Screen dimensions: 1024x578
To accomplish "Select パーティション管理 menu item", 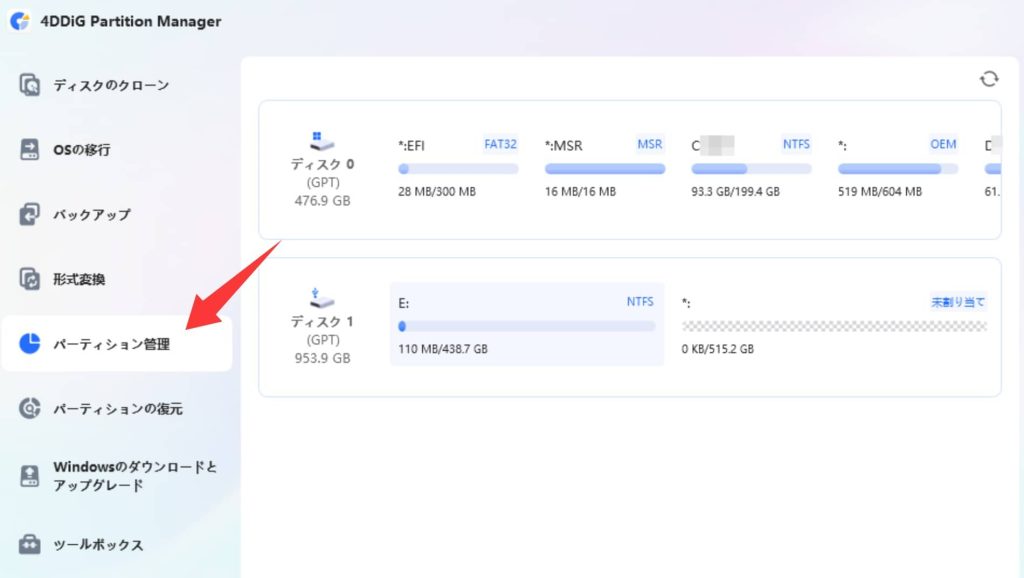I will pyautogui.click(x=118, y=344).
